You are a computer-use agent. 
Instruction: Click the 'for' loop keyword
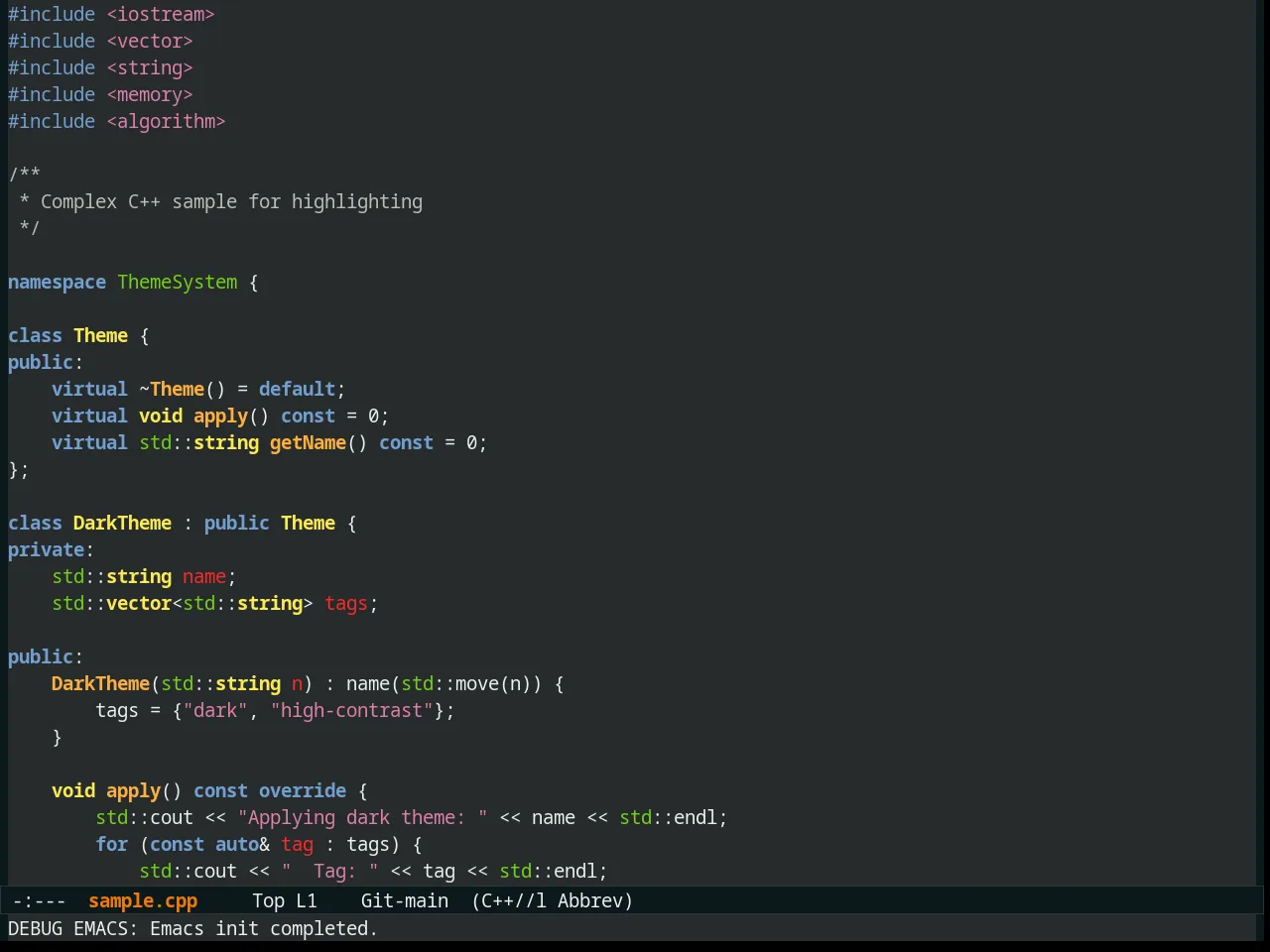[x=112, y=844]
